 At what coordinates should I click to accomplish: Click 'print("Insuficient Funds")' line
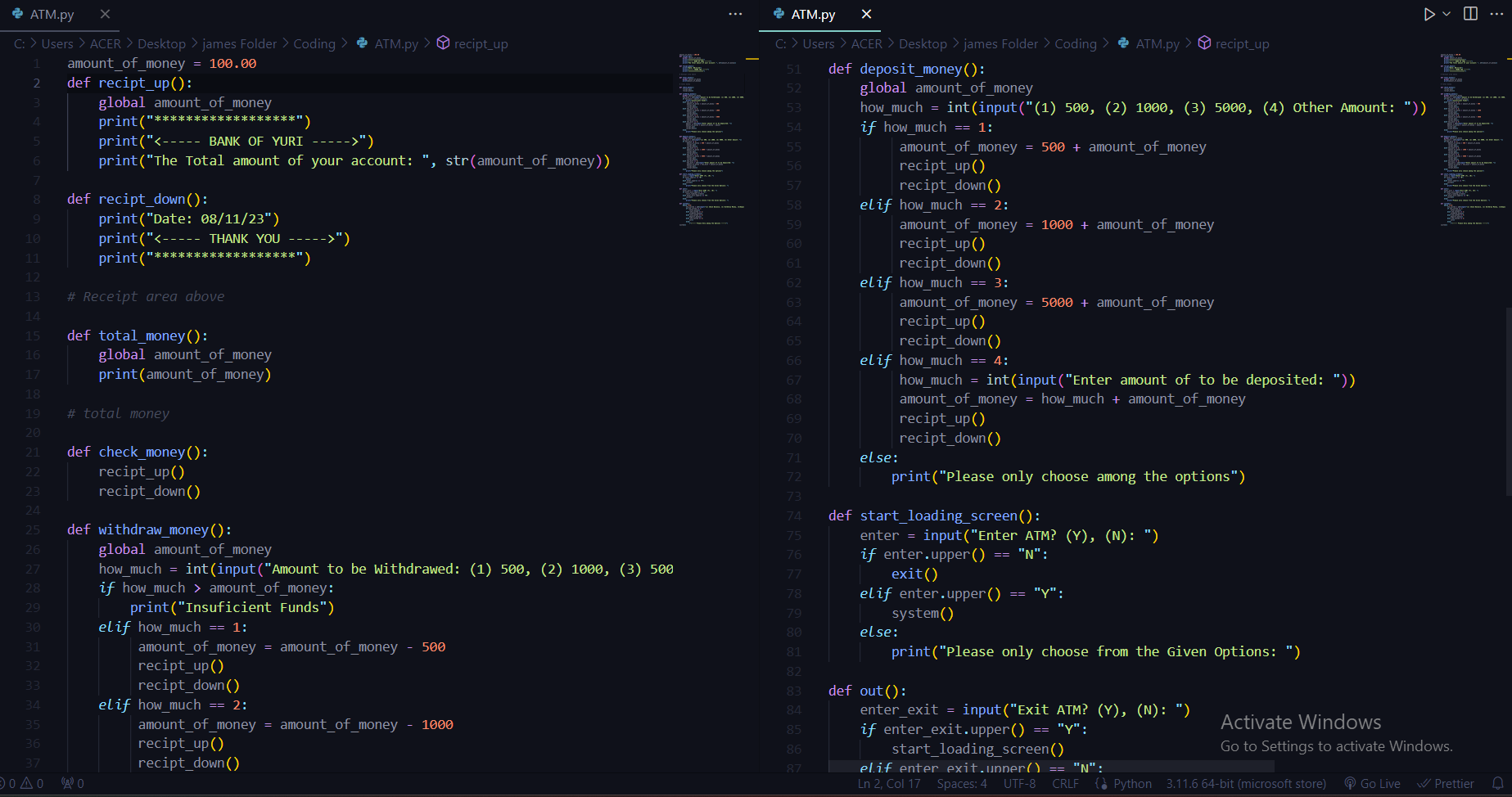click(232, 607)
